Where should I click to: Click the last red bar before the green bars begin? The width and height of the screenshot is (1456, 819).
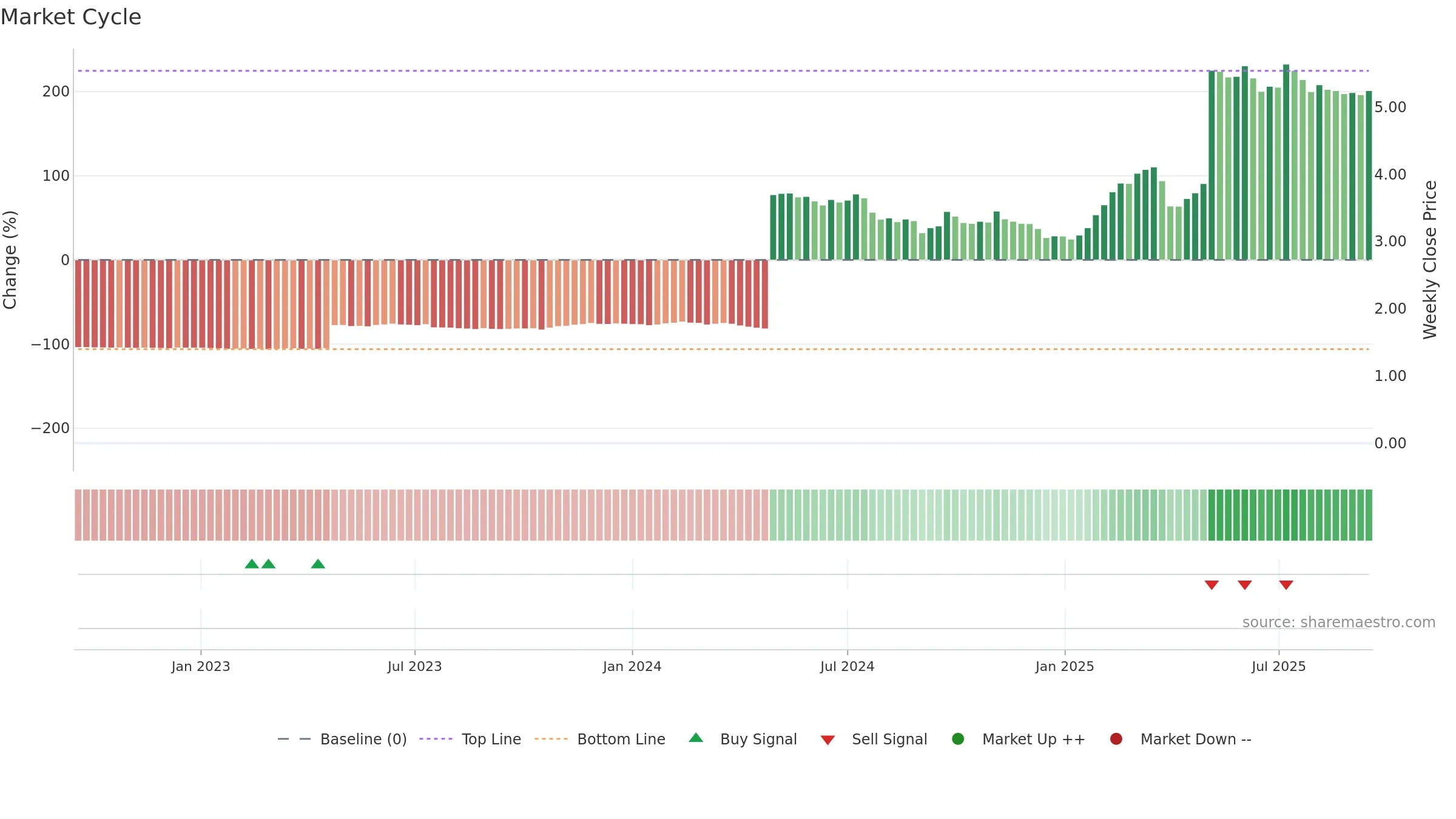click(765, 294)
